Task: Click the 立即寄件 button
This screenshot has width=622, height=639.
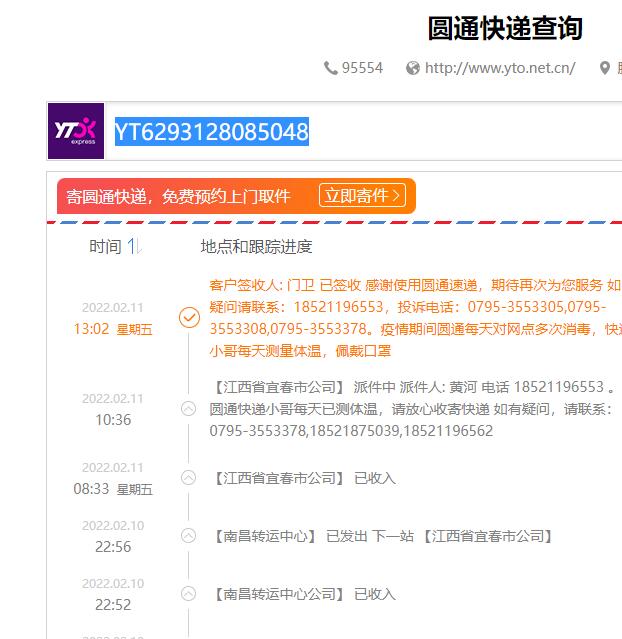Action: point(362,196)
